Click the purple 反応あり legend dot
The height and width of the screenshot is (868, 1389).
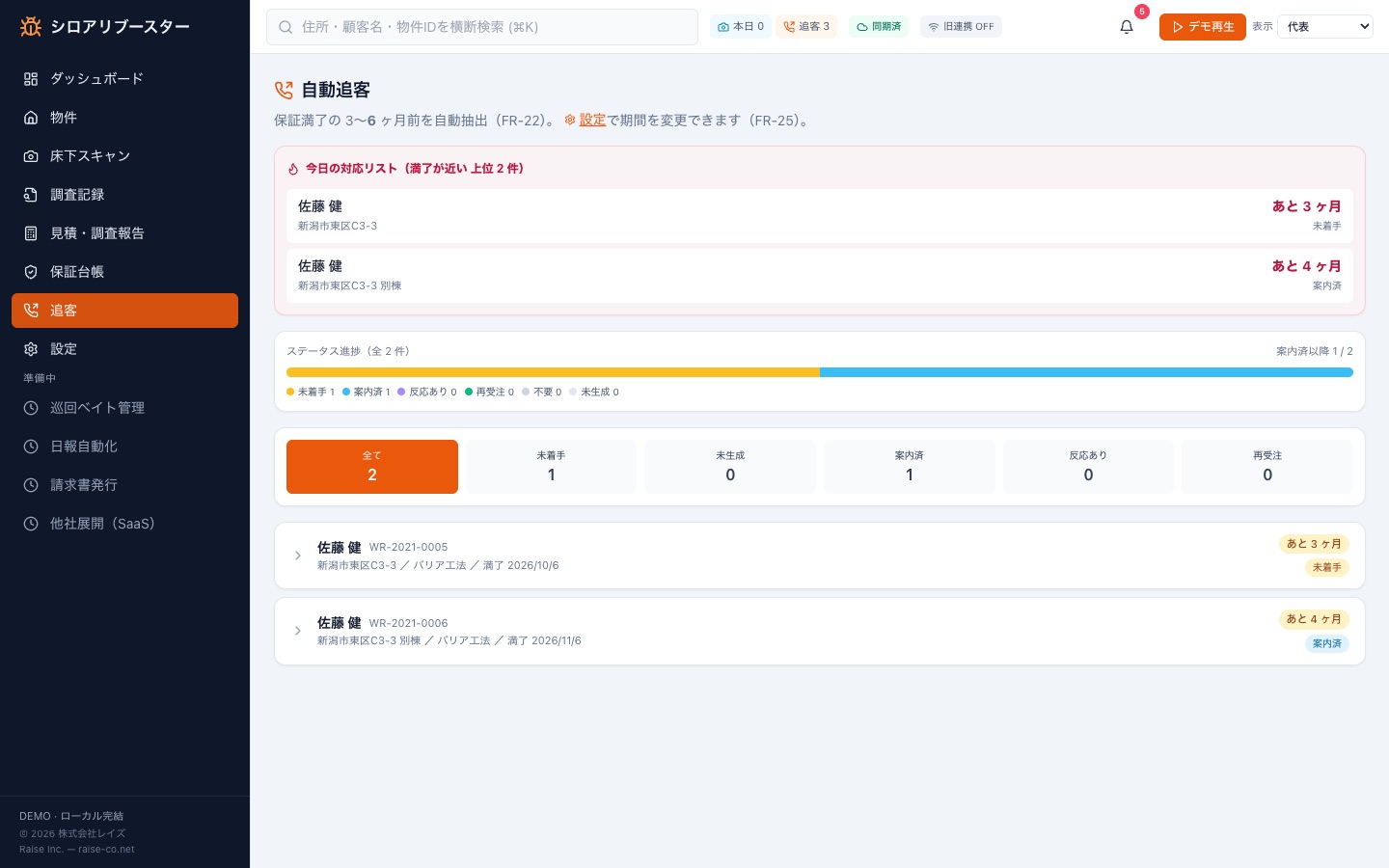401,392
